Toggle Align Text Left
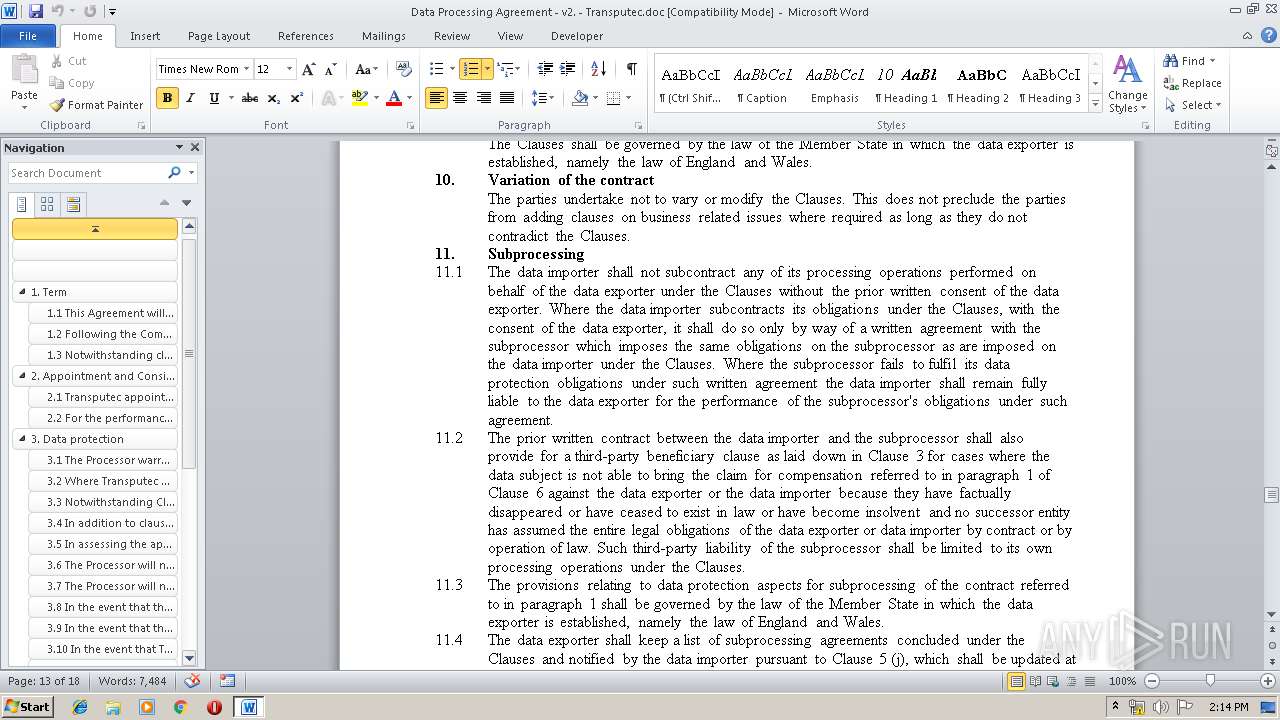1280x720 pixels. coord(436,98)
